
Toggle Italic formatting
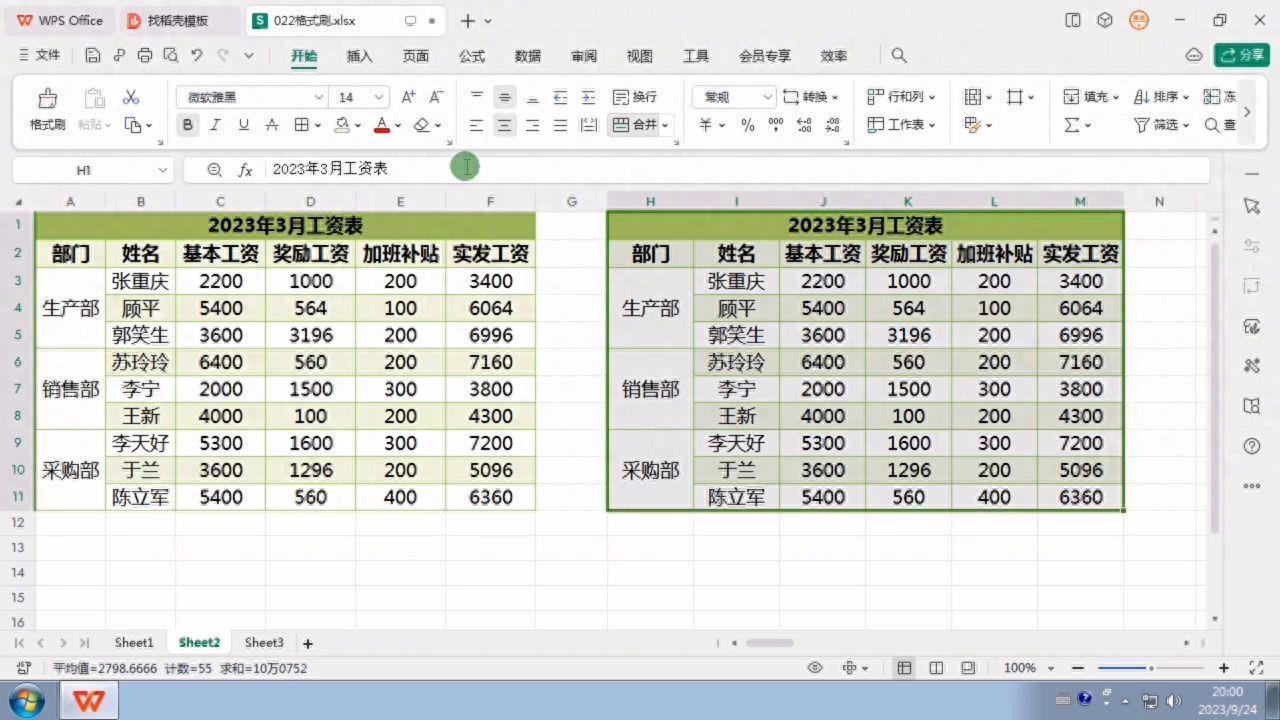(x=215, y=125)
